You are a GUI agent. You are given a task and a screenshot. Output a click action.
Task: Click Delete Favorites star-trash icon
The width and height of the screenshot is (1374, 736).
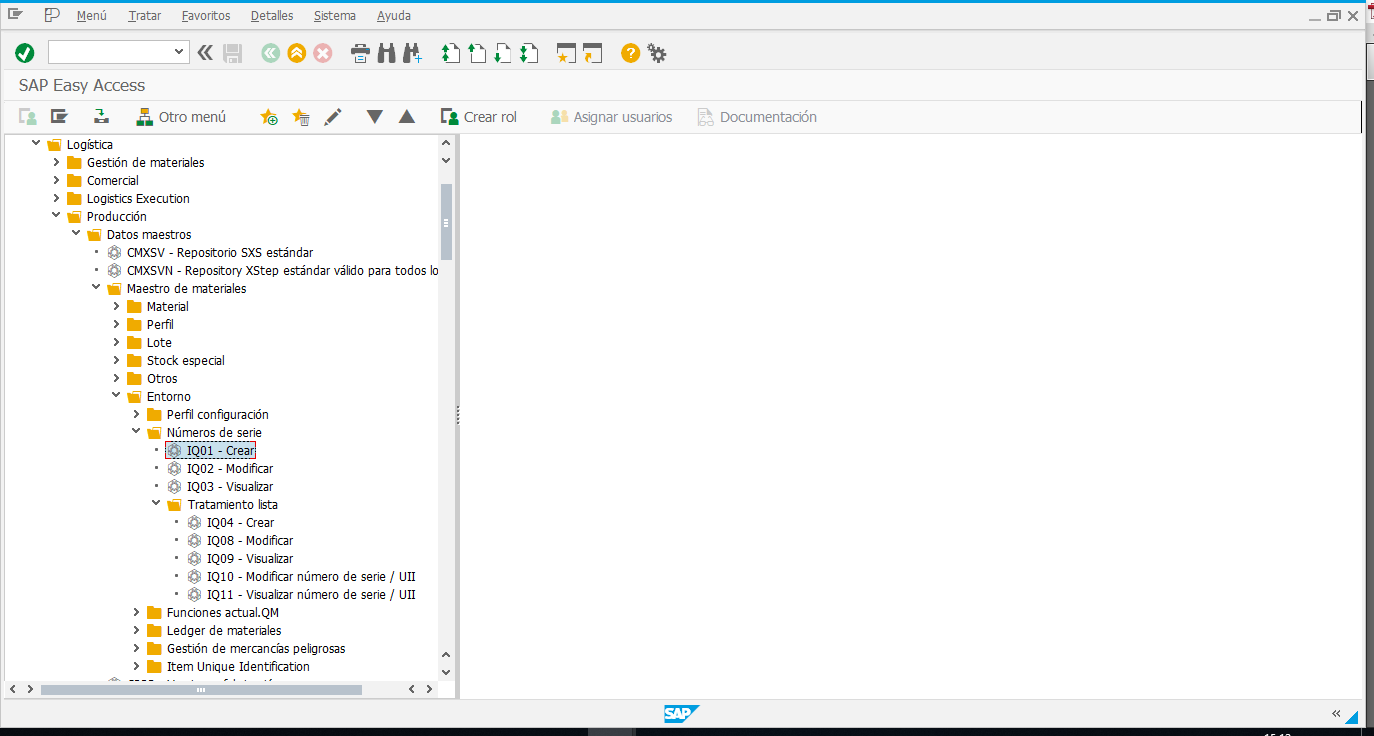(x=301, y=117)
